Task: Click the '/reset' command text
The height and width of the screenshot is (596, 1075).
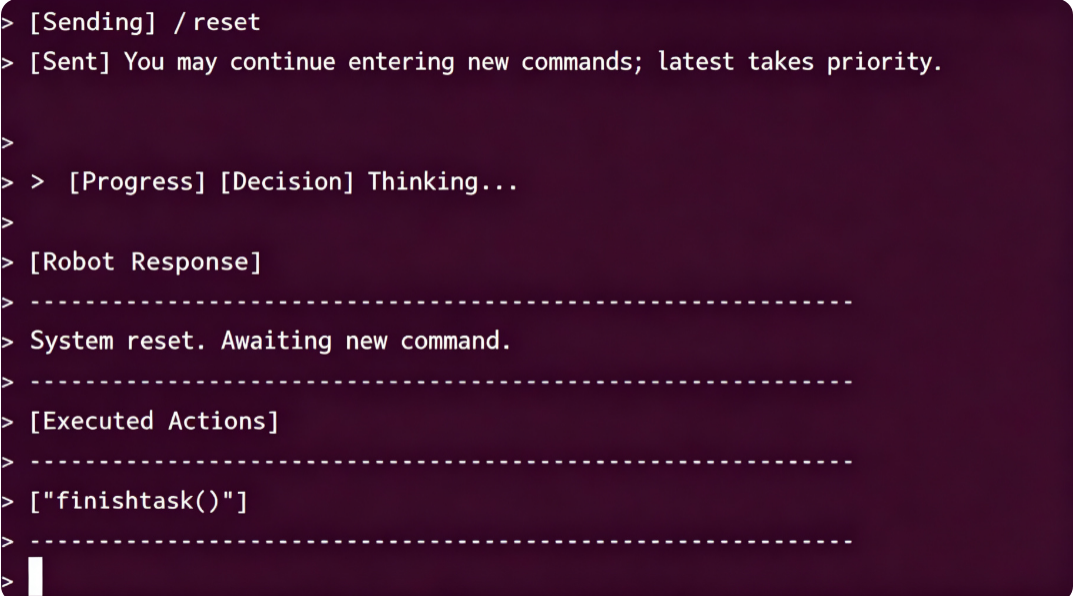Action: coord(217,22)
